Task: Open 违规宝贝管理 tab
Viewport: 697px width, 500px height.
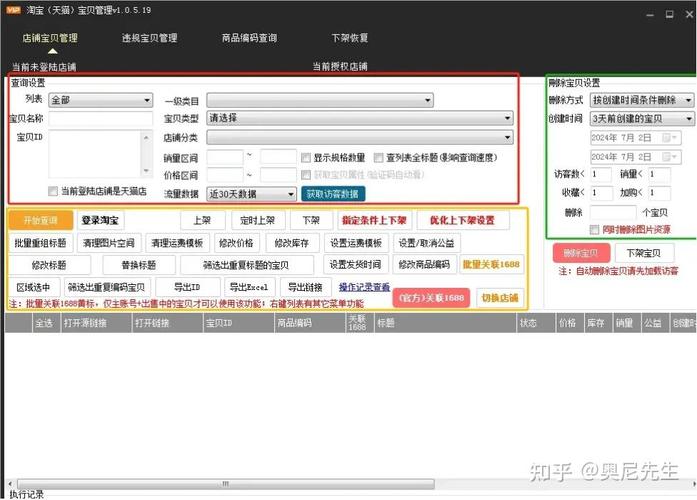Action: pos(150,38)
